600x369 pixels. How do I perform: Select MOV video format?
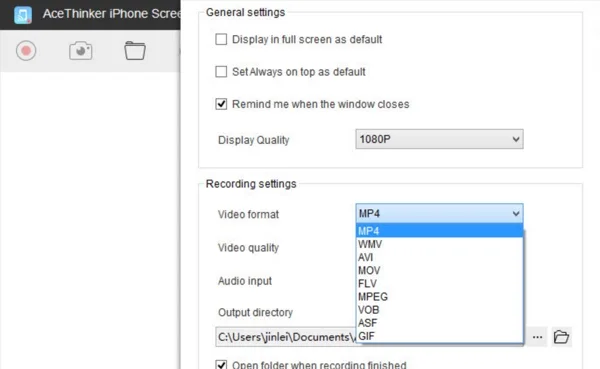(439, 270)
